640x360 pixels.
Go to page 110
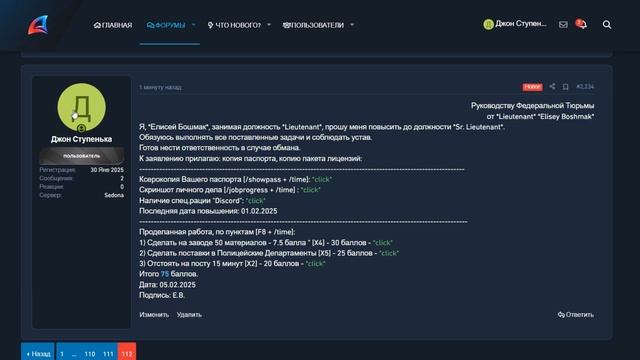[90, 353]
